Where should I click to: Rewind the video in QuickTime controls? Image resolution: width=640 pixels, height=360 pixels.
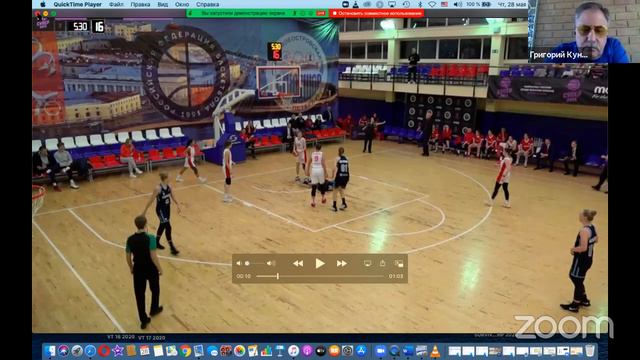coord(298,264)
